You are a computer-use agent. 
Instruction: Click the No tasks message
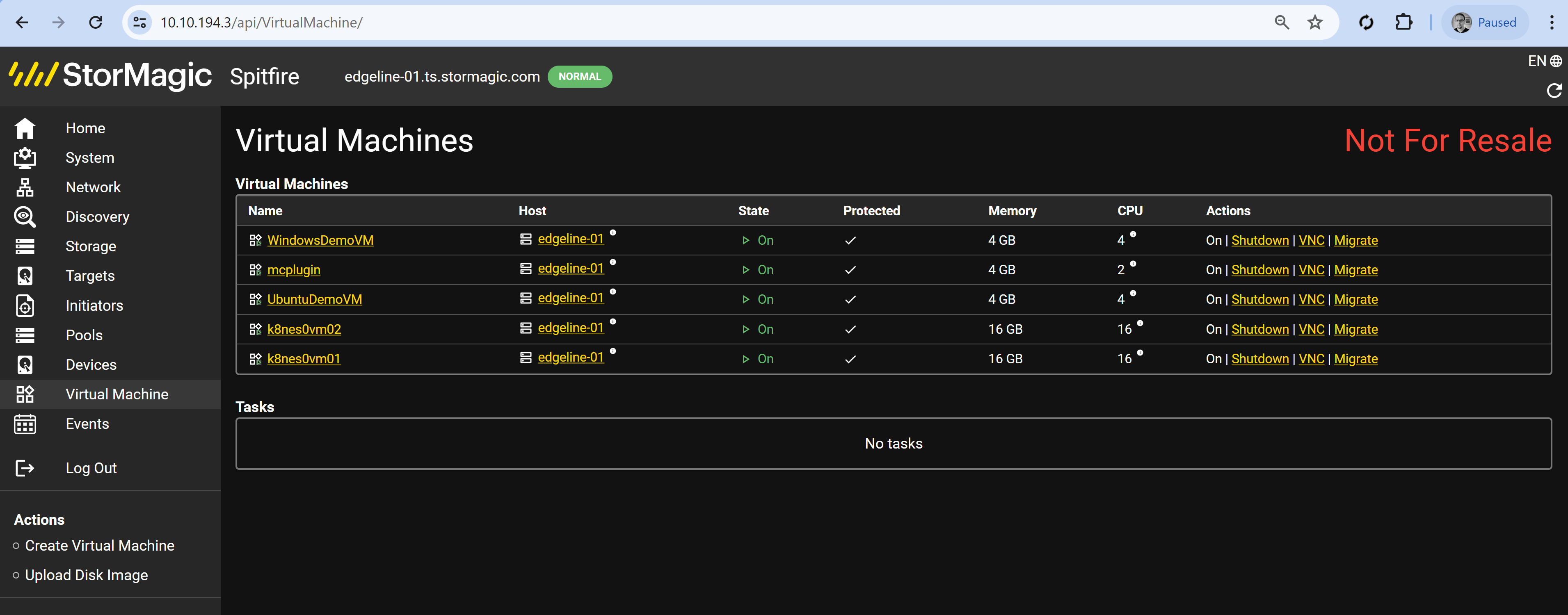(893, 444)
